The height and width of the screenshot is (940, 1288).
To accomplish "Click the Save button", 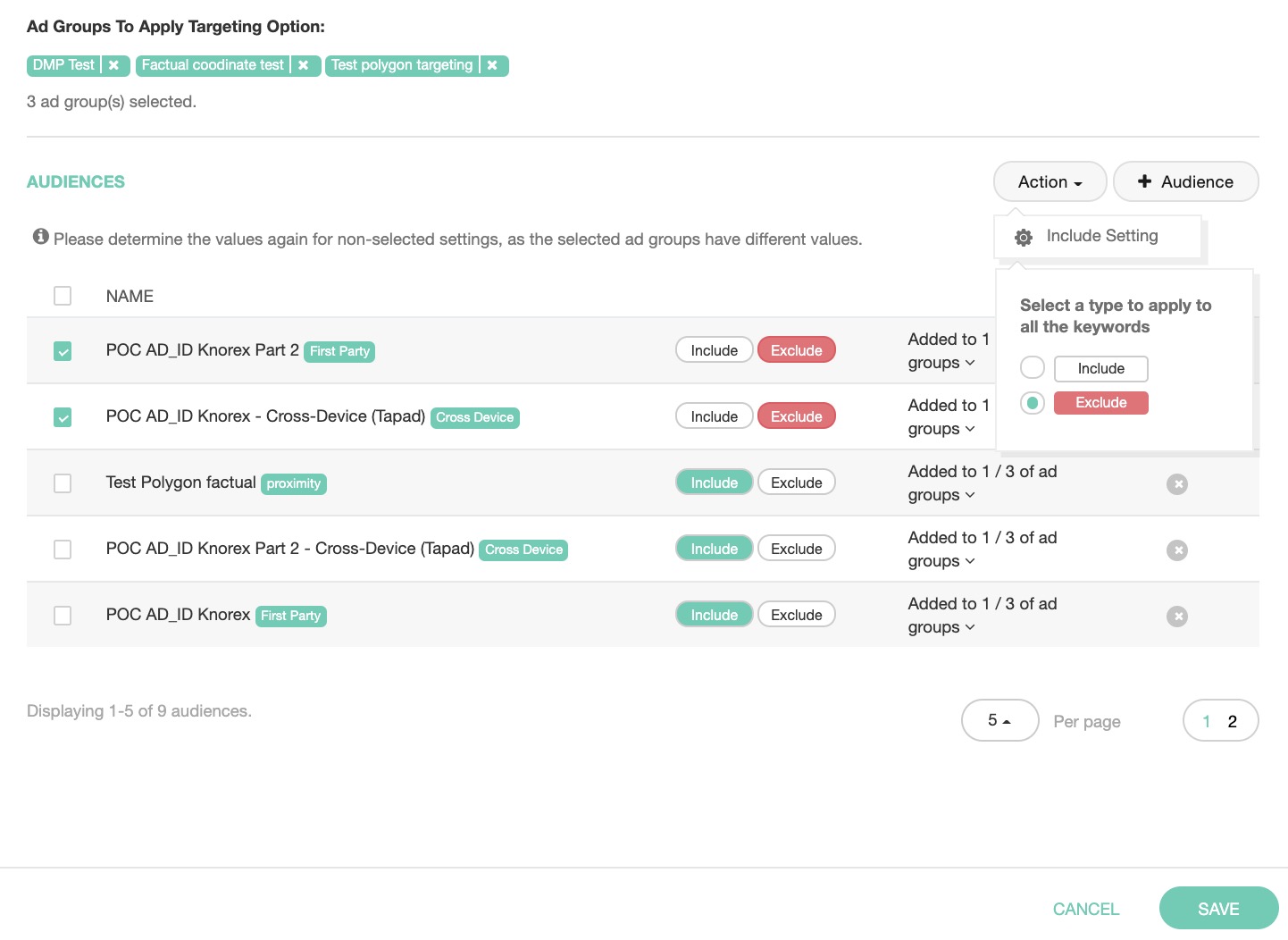I will (1218, 909).
